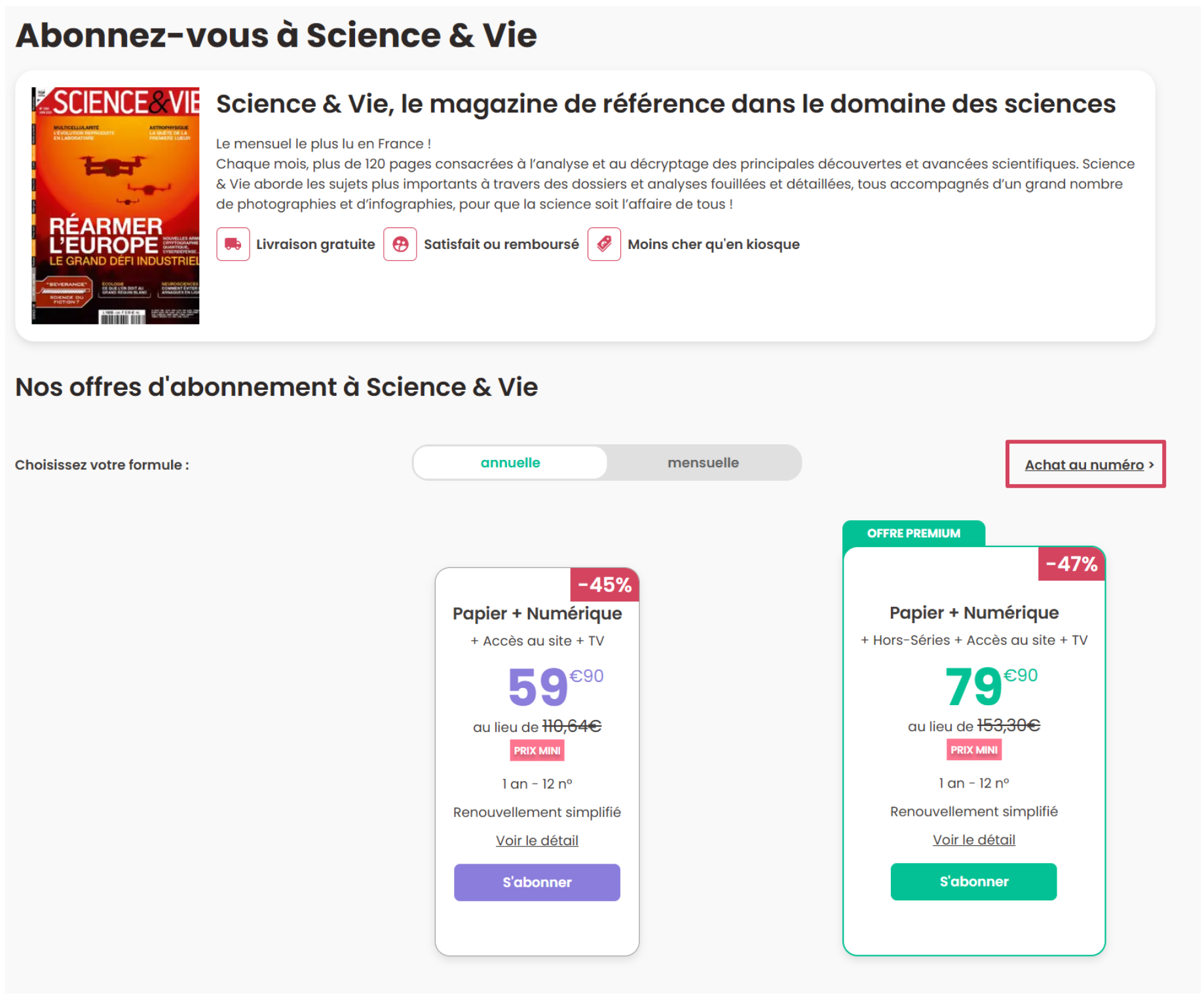The image size is (1204, 994).
Task: Click the 'OFFRE PREMIUM' banner
Action: tap(914, 533)
